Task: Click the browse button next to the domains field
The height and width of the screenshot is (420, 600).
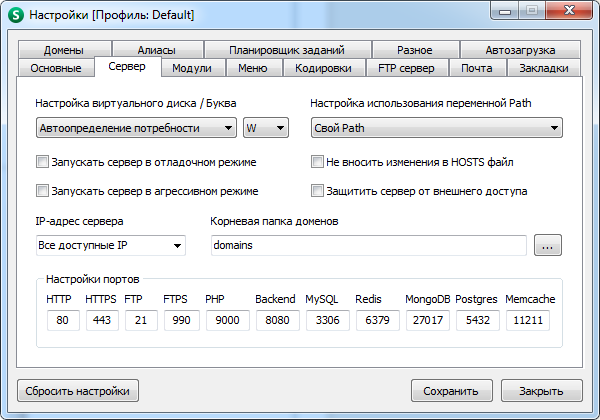Action: tap(547, 245)
